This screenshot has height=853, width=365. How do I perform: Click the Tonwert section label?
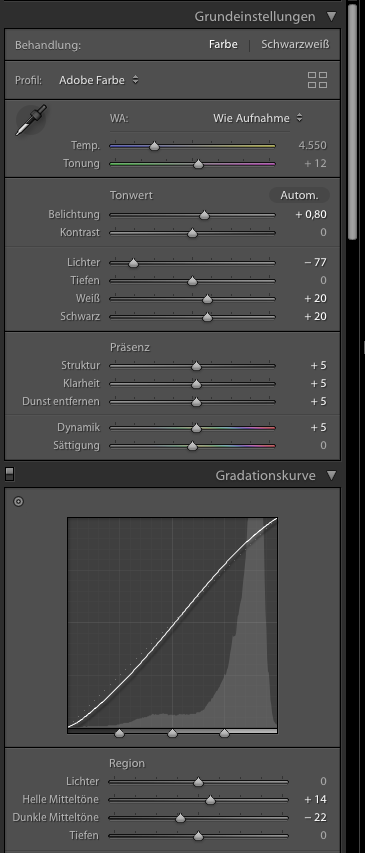point(131,195)
